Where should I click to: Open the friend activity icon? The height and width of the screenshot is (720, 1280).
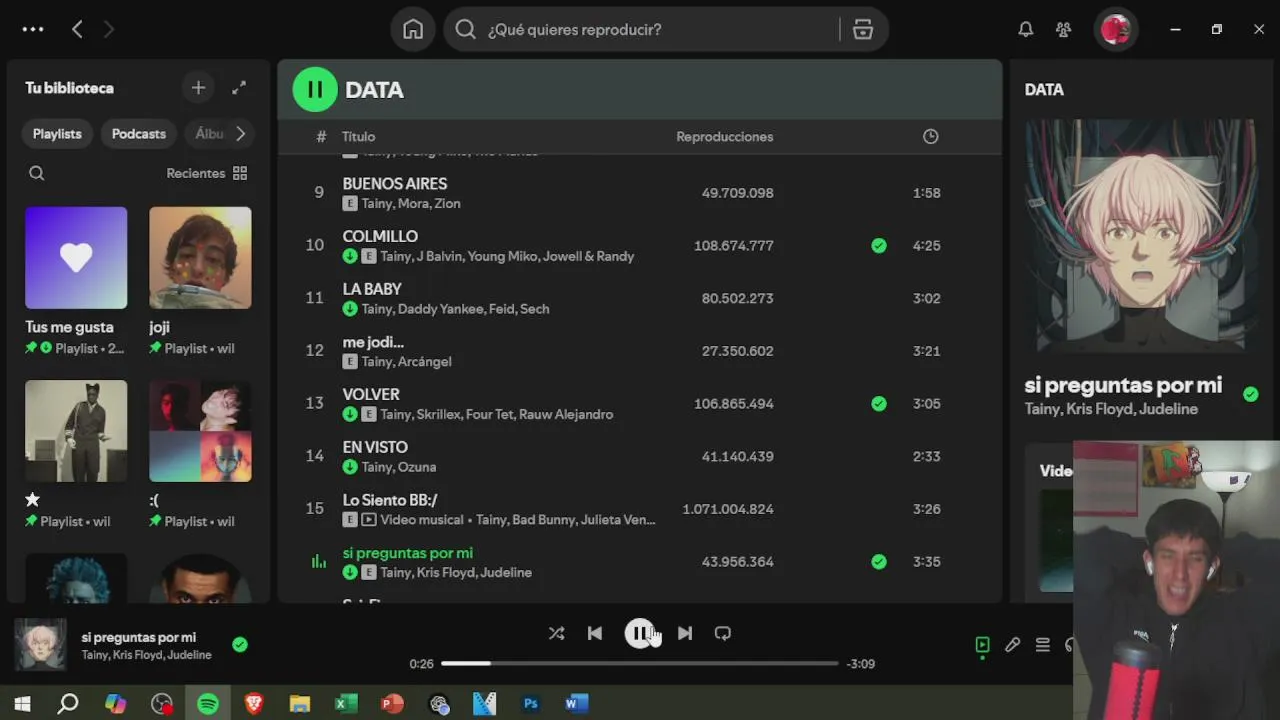[x=1063, y=29]
